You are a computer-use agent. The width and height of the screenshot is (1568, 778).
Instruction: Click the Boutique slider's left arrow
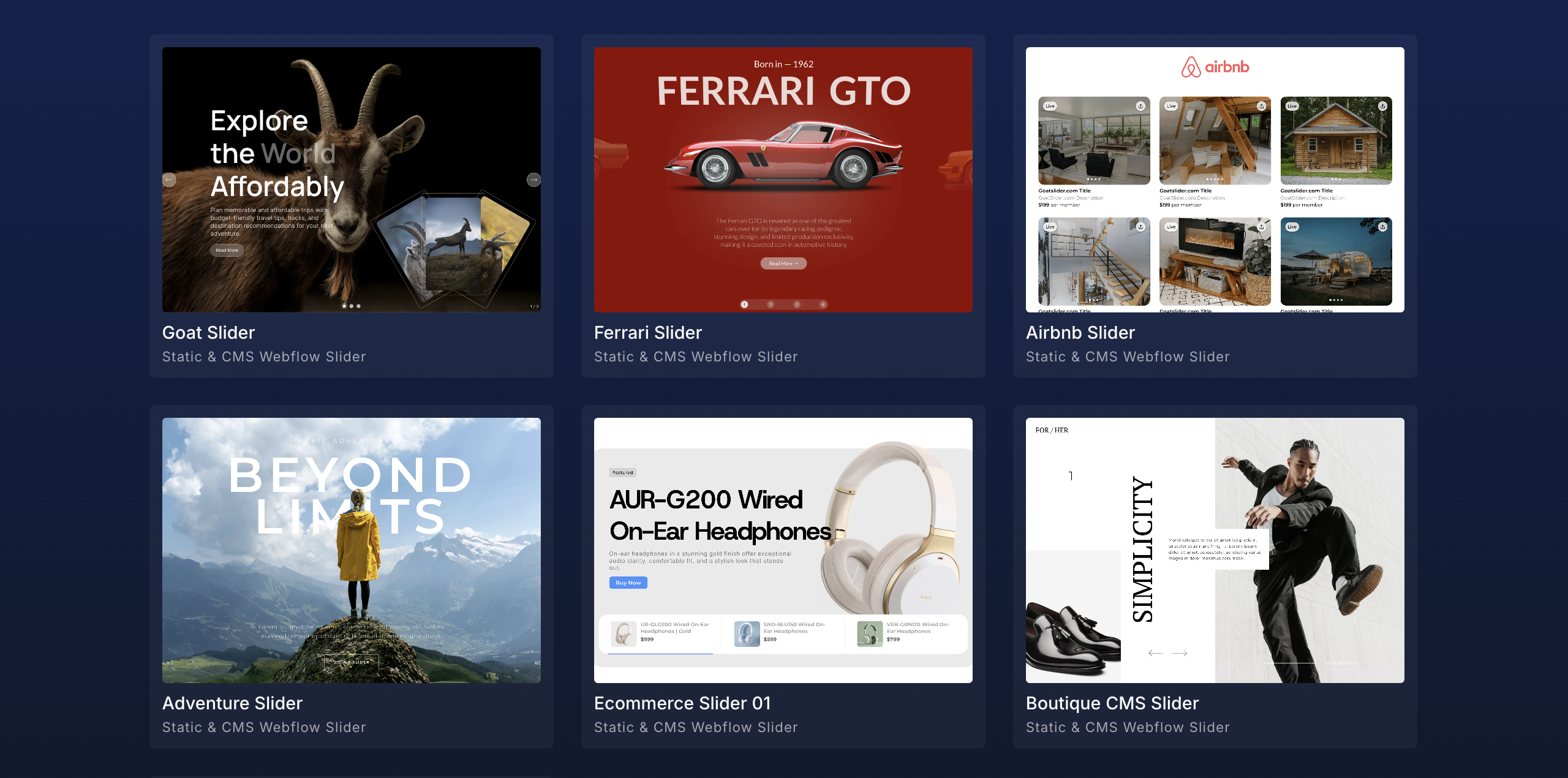coord(1155,653)
